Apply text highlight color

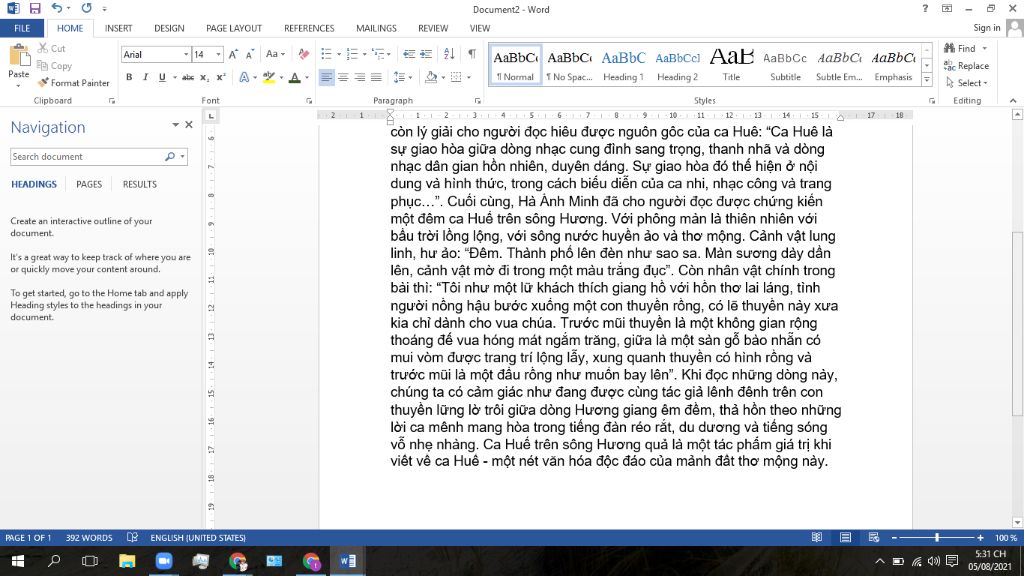(x=268, y=77)
